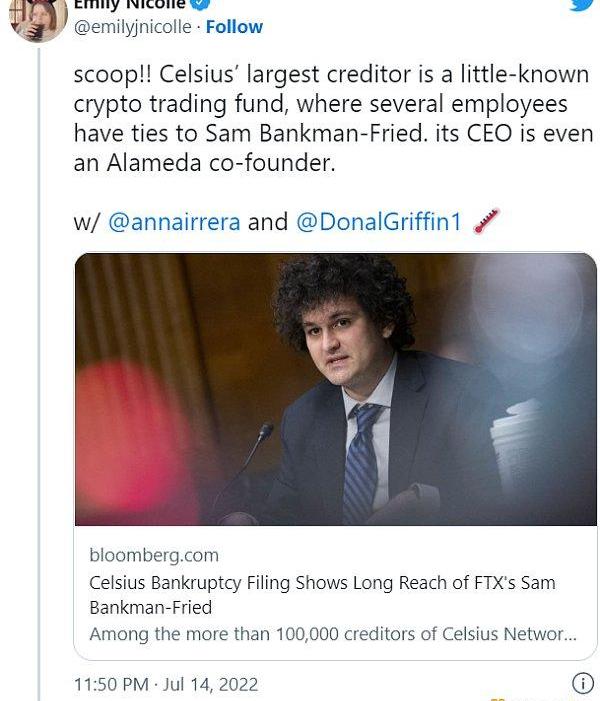Click the thermometer emoji in the tweet
The width and height of the screenshot is (600, 701).
point(486,220)
